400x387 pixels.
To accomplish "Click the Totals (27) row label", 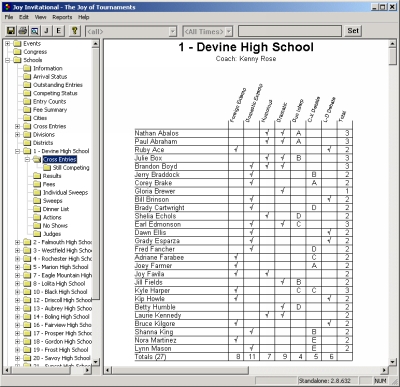I will click(x=150, y=357).
